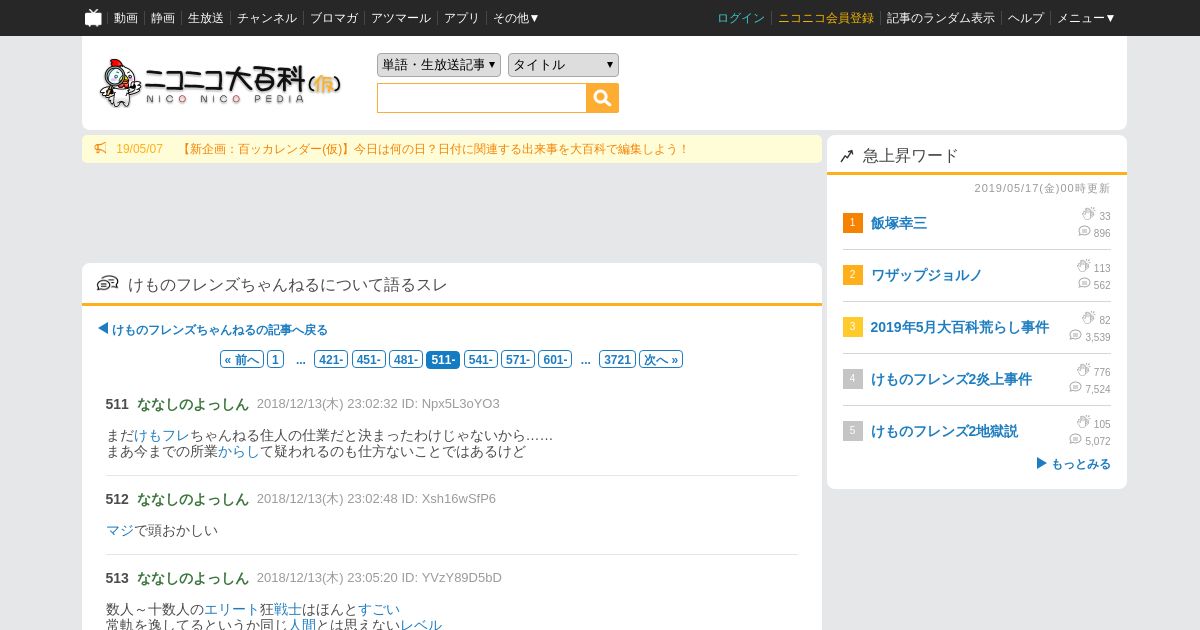The height and width of the screenshot is (630, 1200).
Task: Open ブロマガ in the top navigation
Action: click(x=334, y=18)
